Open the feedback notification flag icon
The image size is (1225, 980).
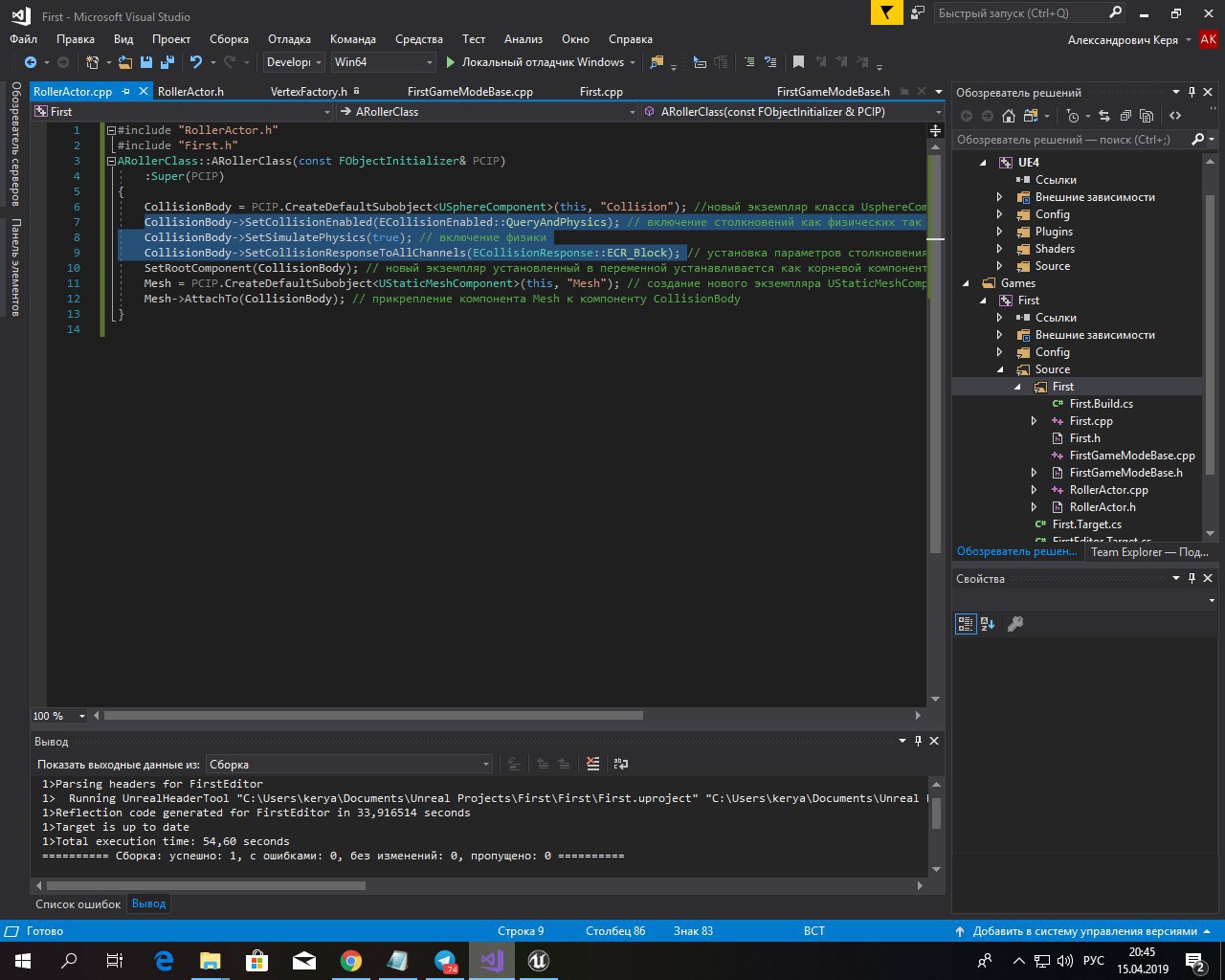(x=887, y=12)
